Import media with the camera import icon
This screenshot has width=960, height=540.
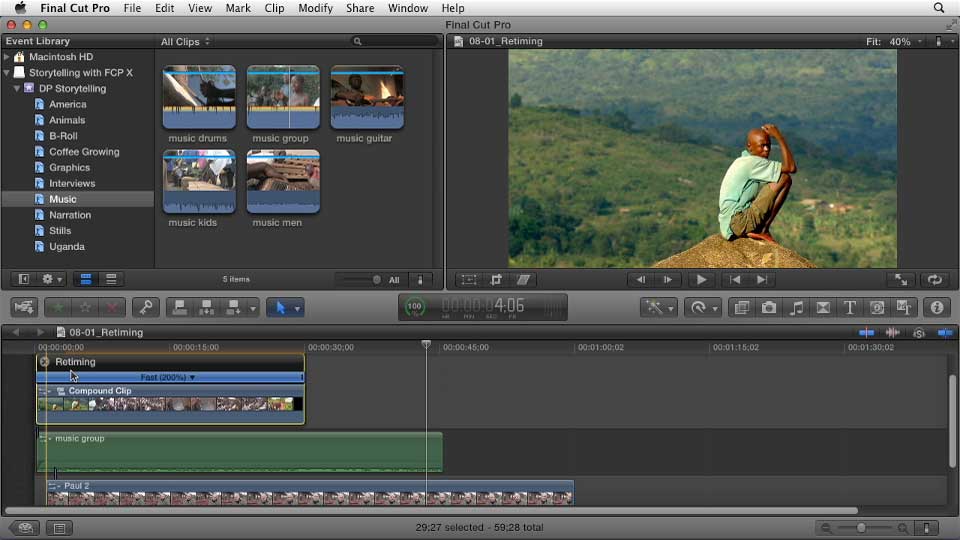click(x=24, y=308)
